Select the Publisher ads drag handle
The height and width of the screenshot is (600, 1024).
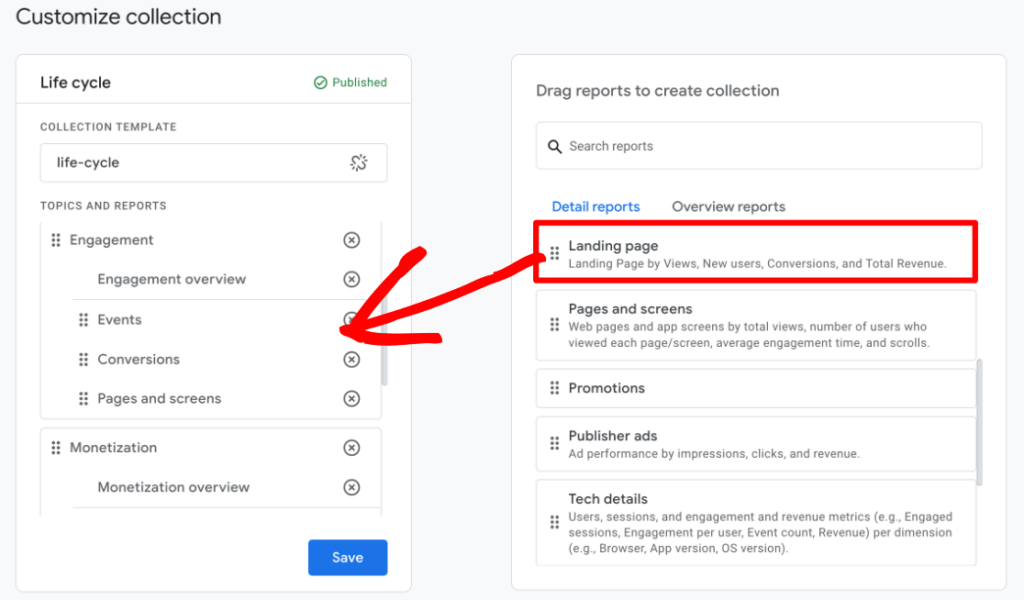pyautogui.click(x=554, y=442)
